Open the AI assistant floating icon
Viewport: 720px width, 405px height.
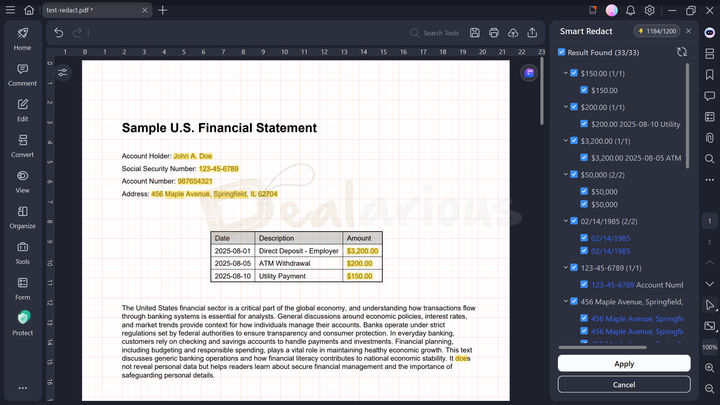coord(529,73)
